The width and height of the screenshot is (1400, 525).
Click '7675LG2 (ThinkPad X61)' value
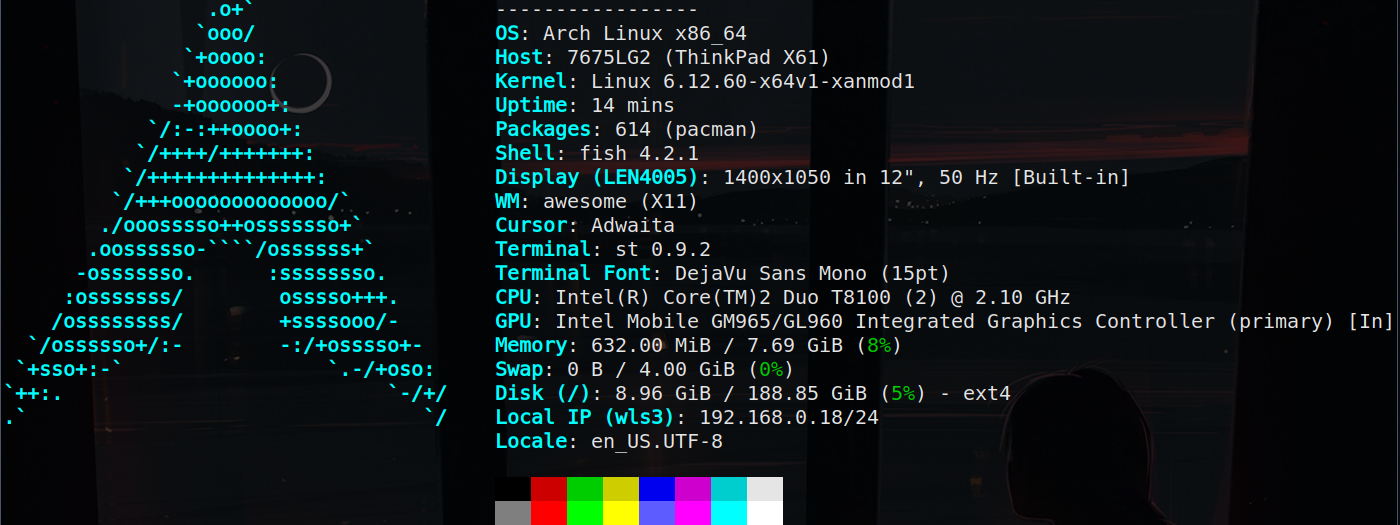(699, 57)
